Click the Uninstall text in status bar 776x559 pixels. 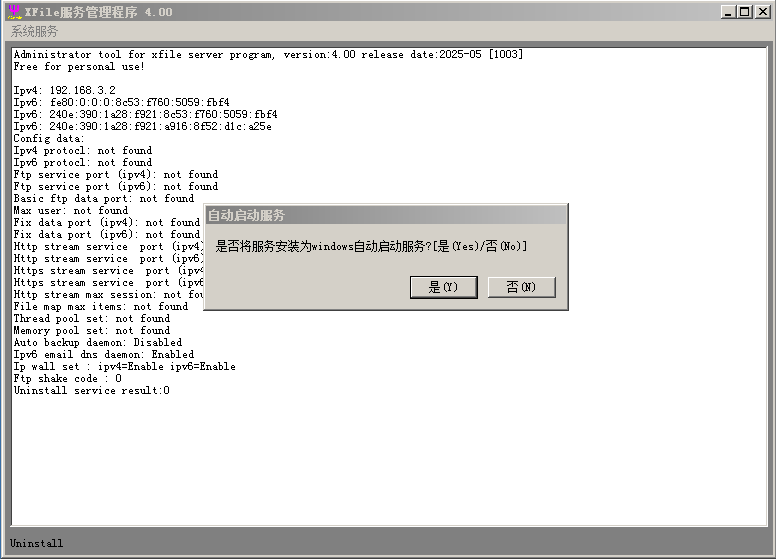(x=37, y=543)
